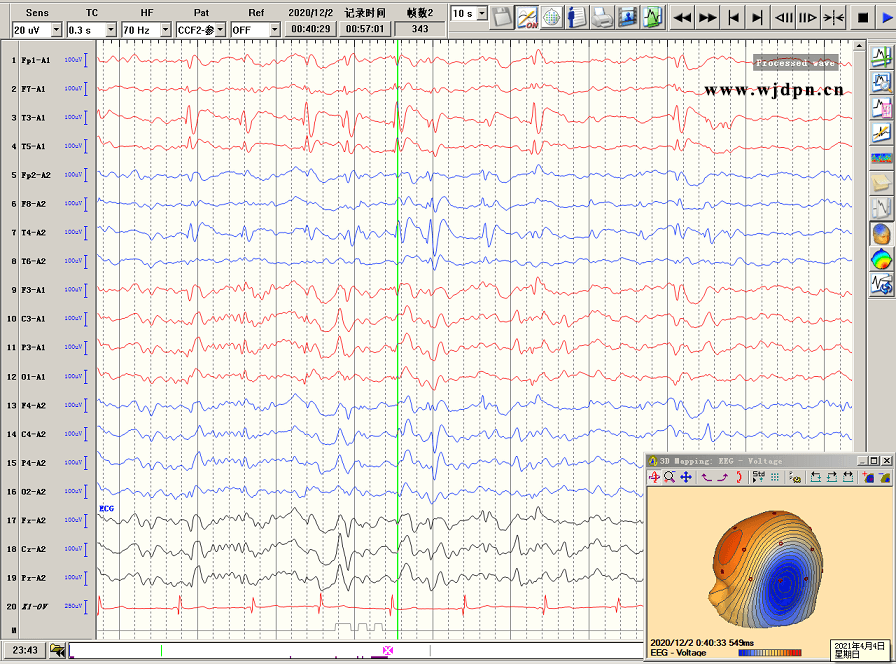Click the EEG voltage color scale bar
896x664 pixels.
pos(768,653)
